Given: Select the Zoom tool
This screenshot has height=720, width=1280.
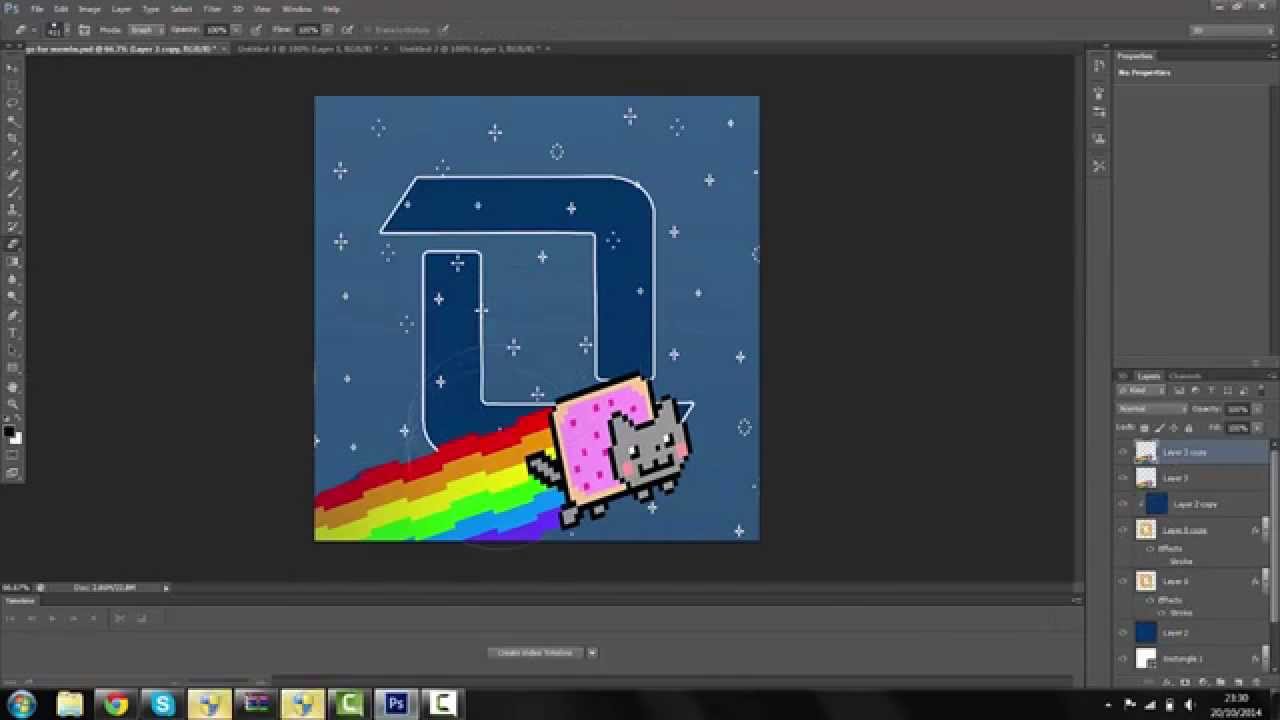Looking at the screenshot, I should (13, 404).
